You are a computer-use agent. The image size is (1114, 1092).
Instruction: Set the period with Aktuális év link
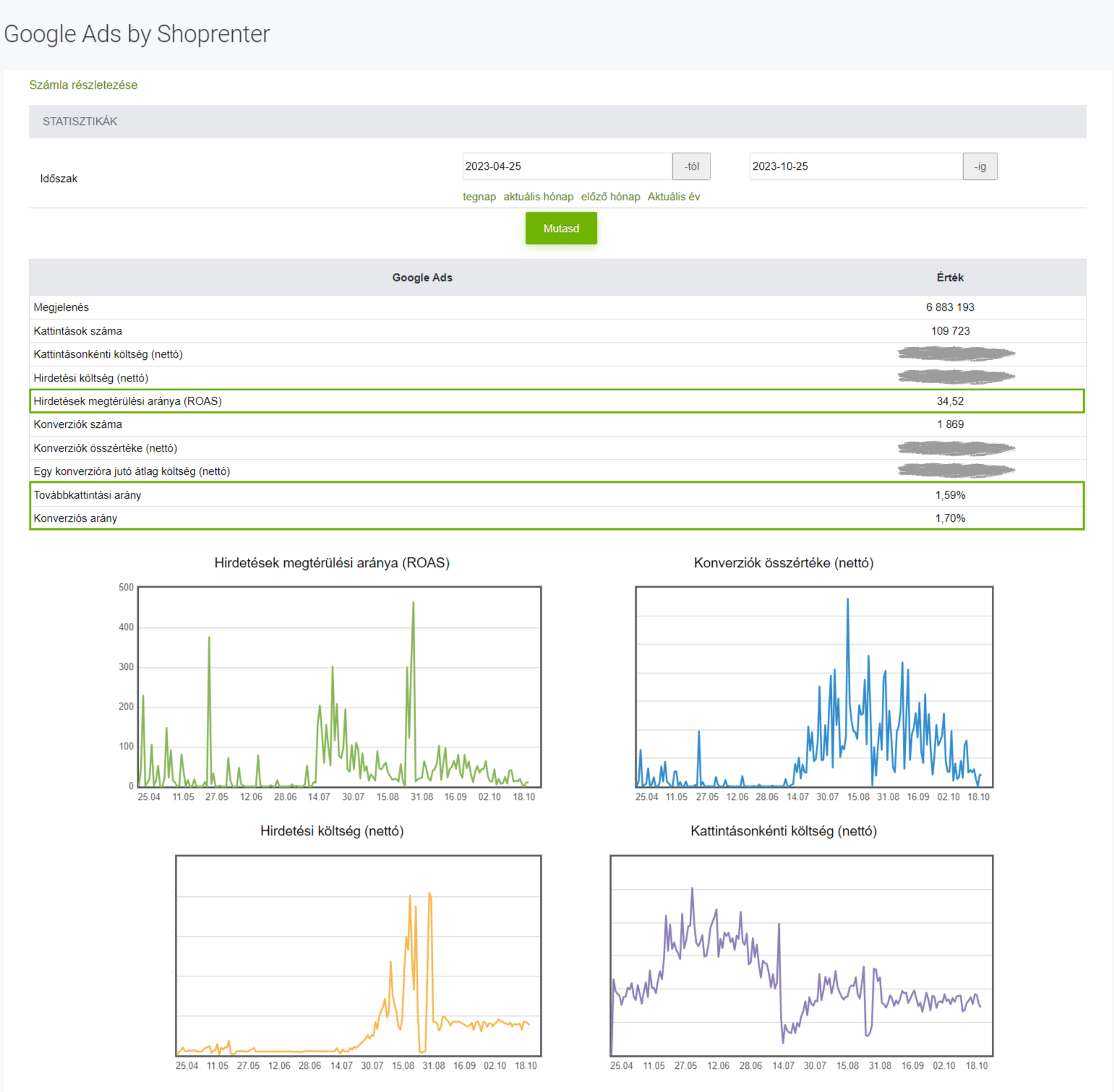click(674, 197)
